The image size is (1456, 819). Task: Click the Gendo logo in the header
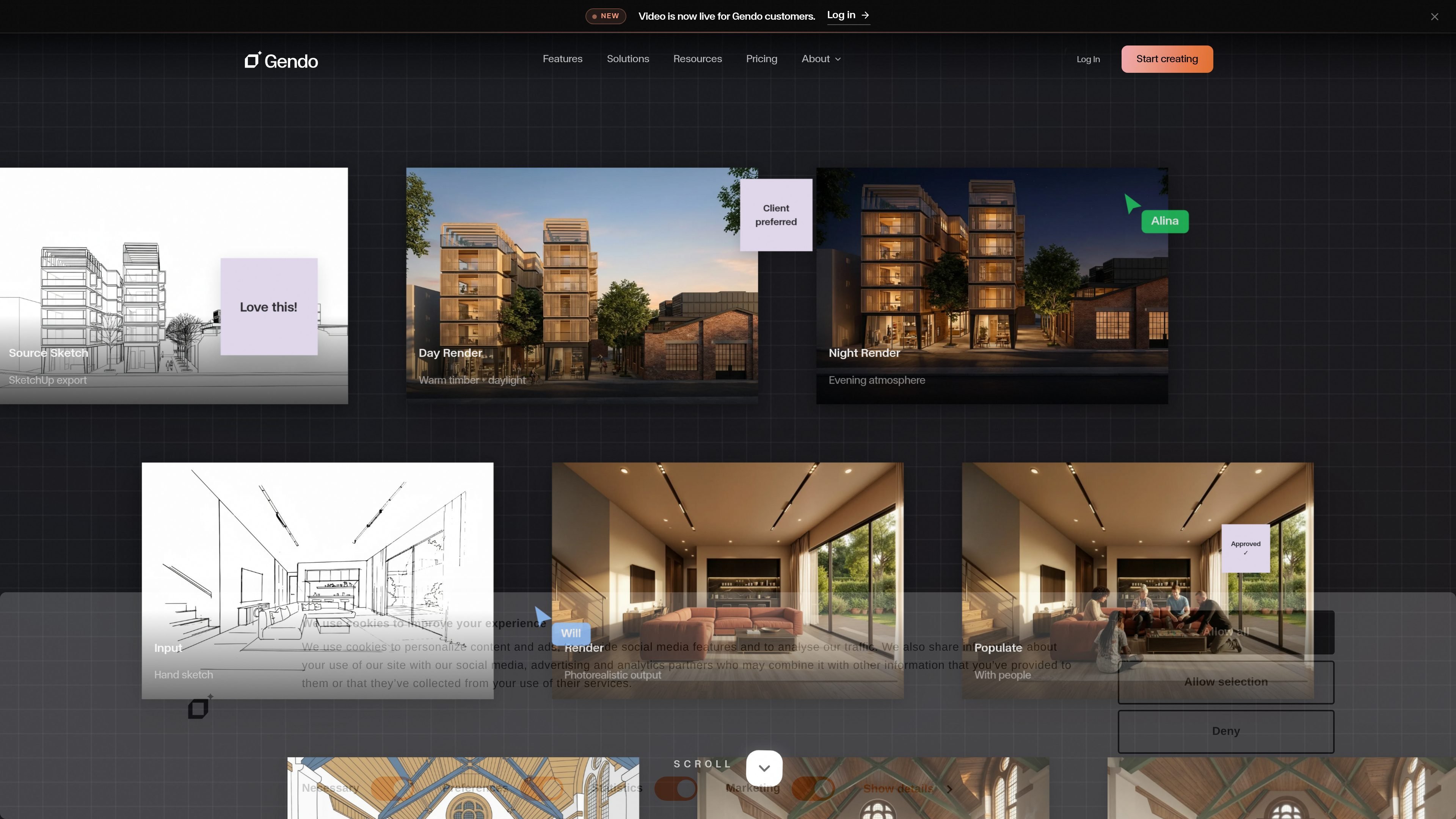pos(281,60)
